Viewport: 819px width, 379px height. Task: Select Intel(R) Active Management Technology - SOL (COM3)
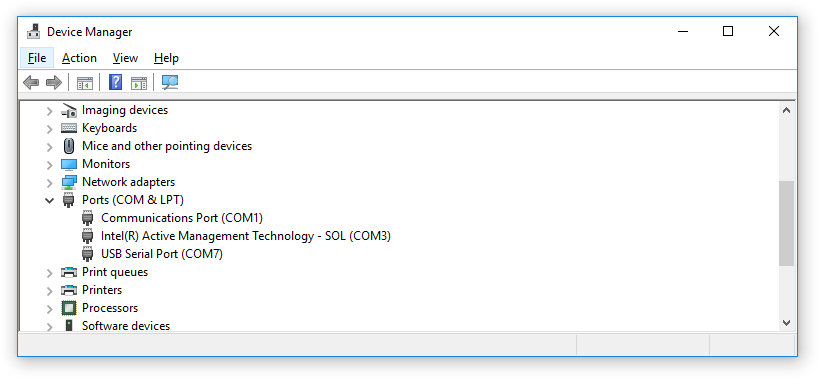[246, 236]
